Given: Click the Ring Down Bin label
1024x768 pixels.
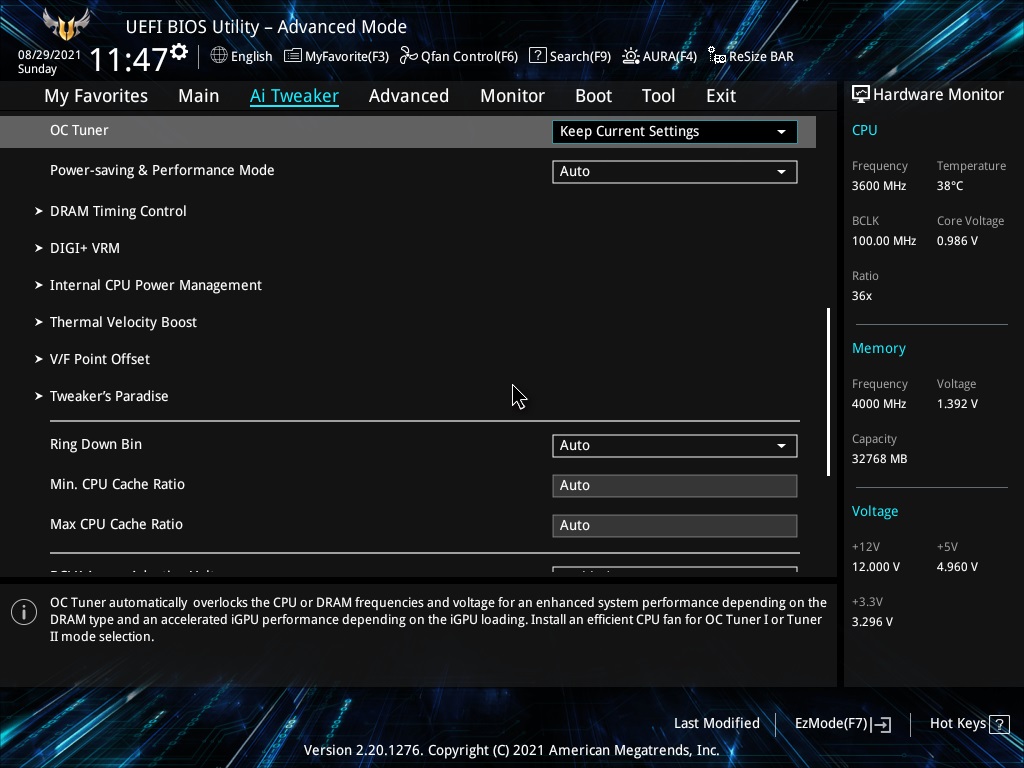Looking at the screenshot, I should (96, 444).
